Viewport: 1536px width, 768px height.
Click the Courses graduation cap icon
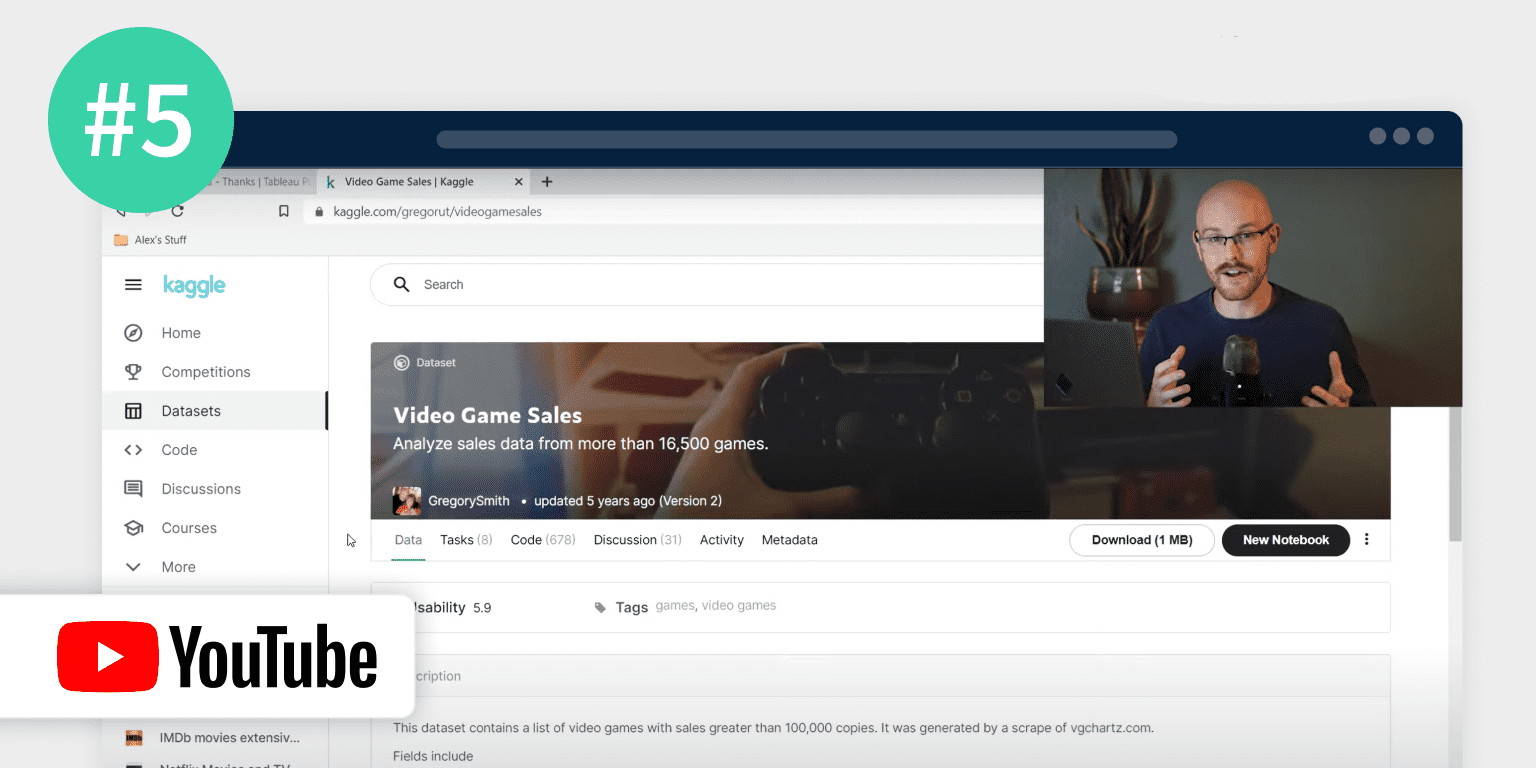[x=133, y=528]
